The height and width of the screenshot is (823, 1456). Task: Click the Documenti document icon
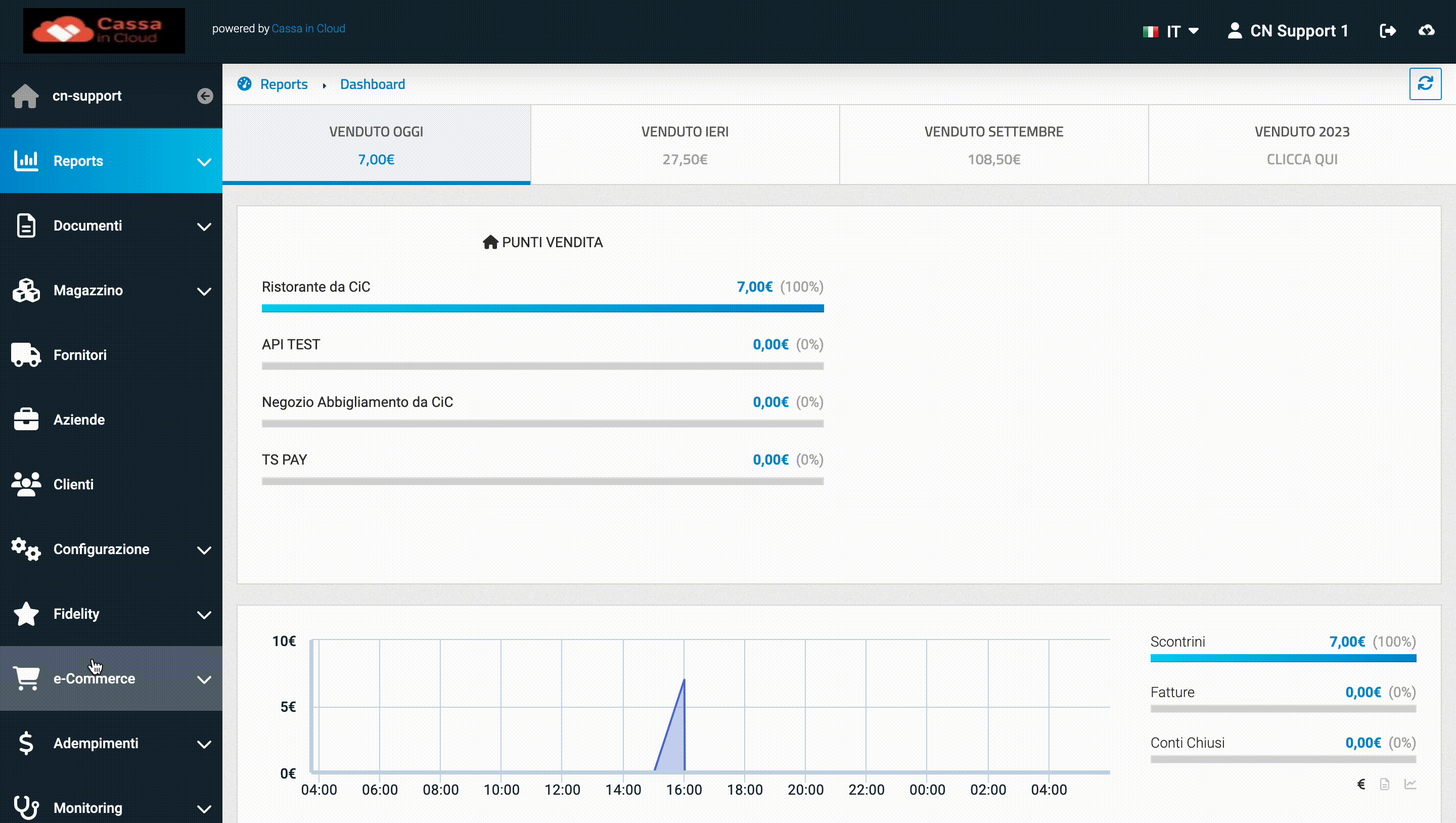pyautogui.click(x=26, y=225)
